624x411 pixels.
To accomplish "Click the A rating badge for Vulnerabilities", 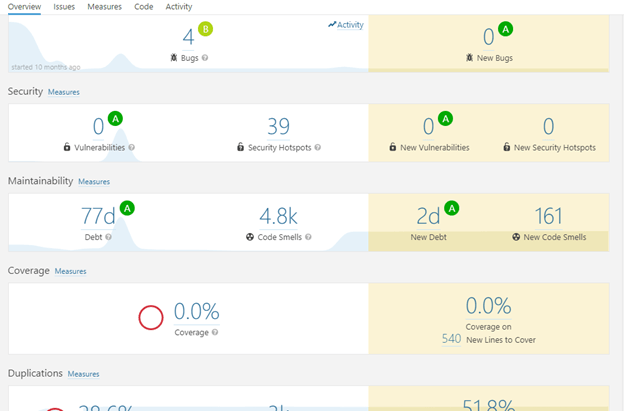I will pyautogui.click(x=115, y=119).
